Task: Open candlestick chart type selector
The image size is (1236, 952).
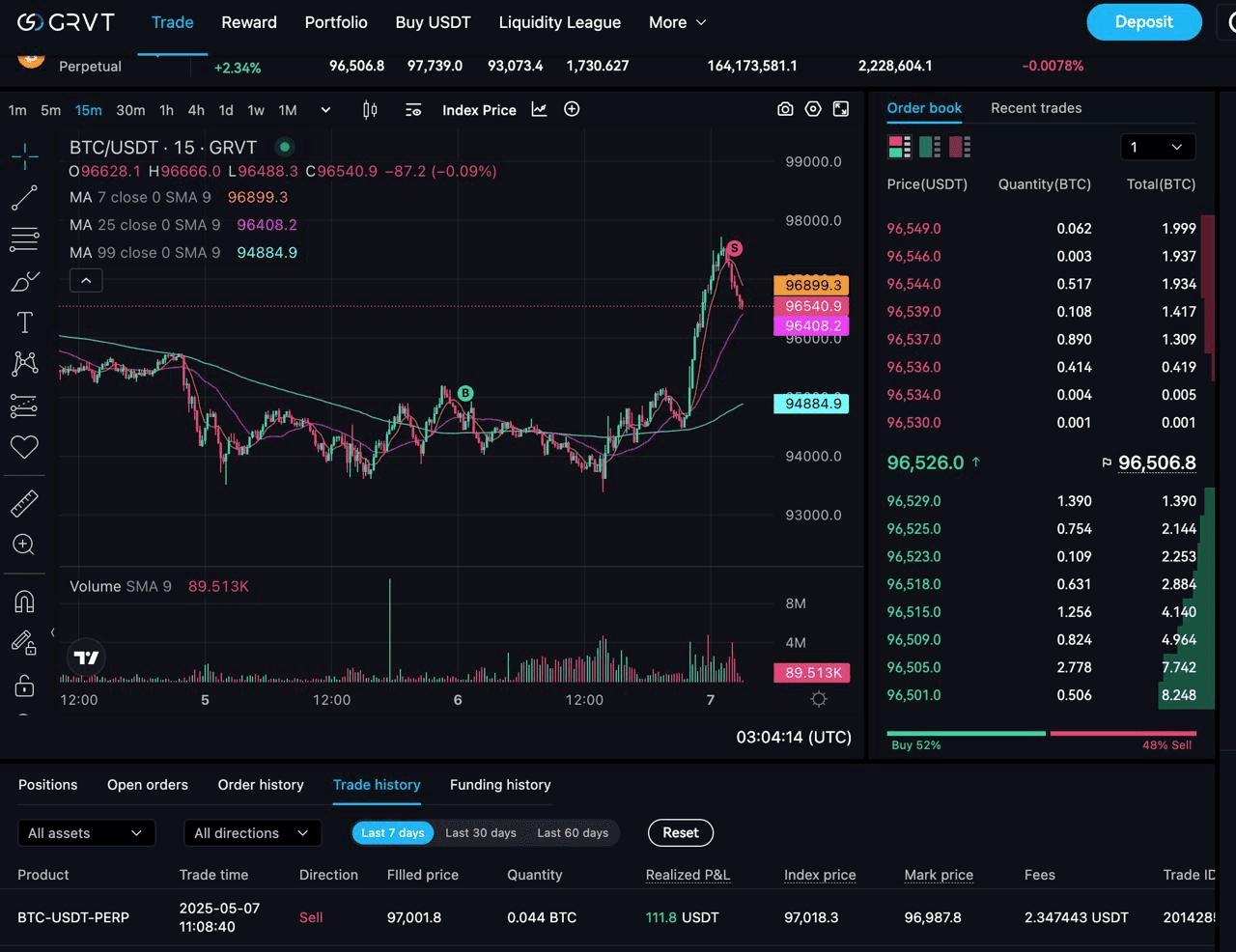Action: tap(370, 110)
